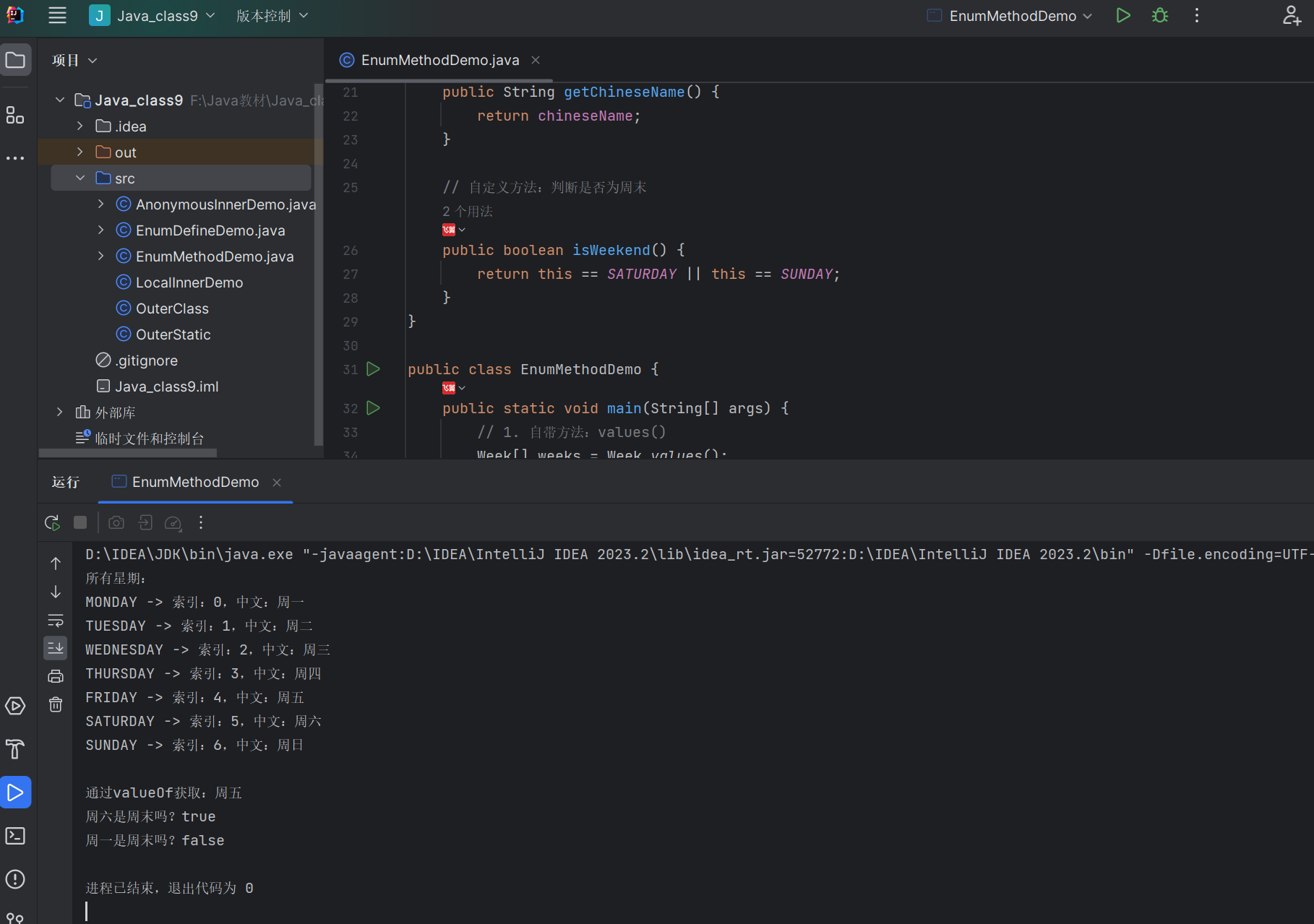Open the 版本控制 menu
This screenshot has width=1314, height=924.
coord(272,16)
